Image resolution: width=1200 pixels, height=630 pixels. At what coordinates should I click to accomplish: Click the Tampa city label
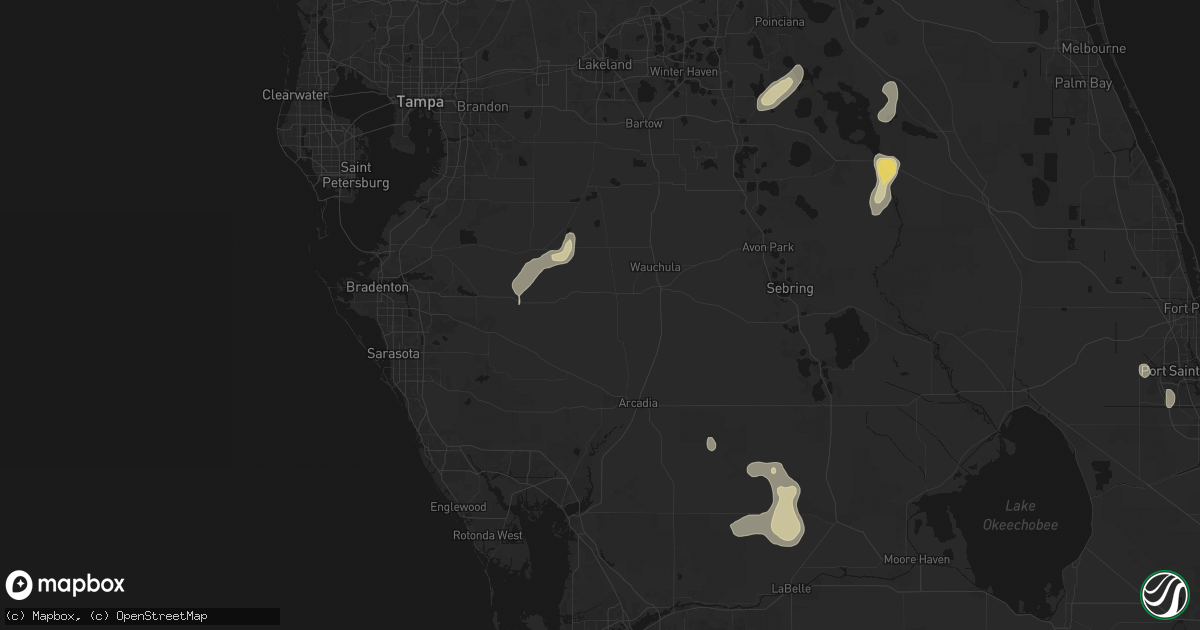[x=419, y=102]
